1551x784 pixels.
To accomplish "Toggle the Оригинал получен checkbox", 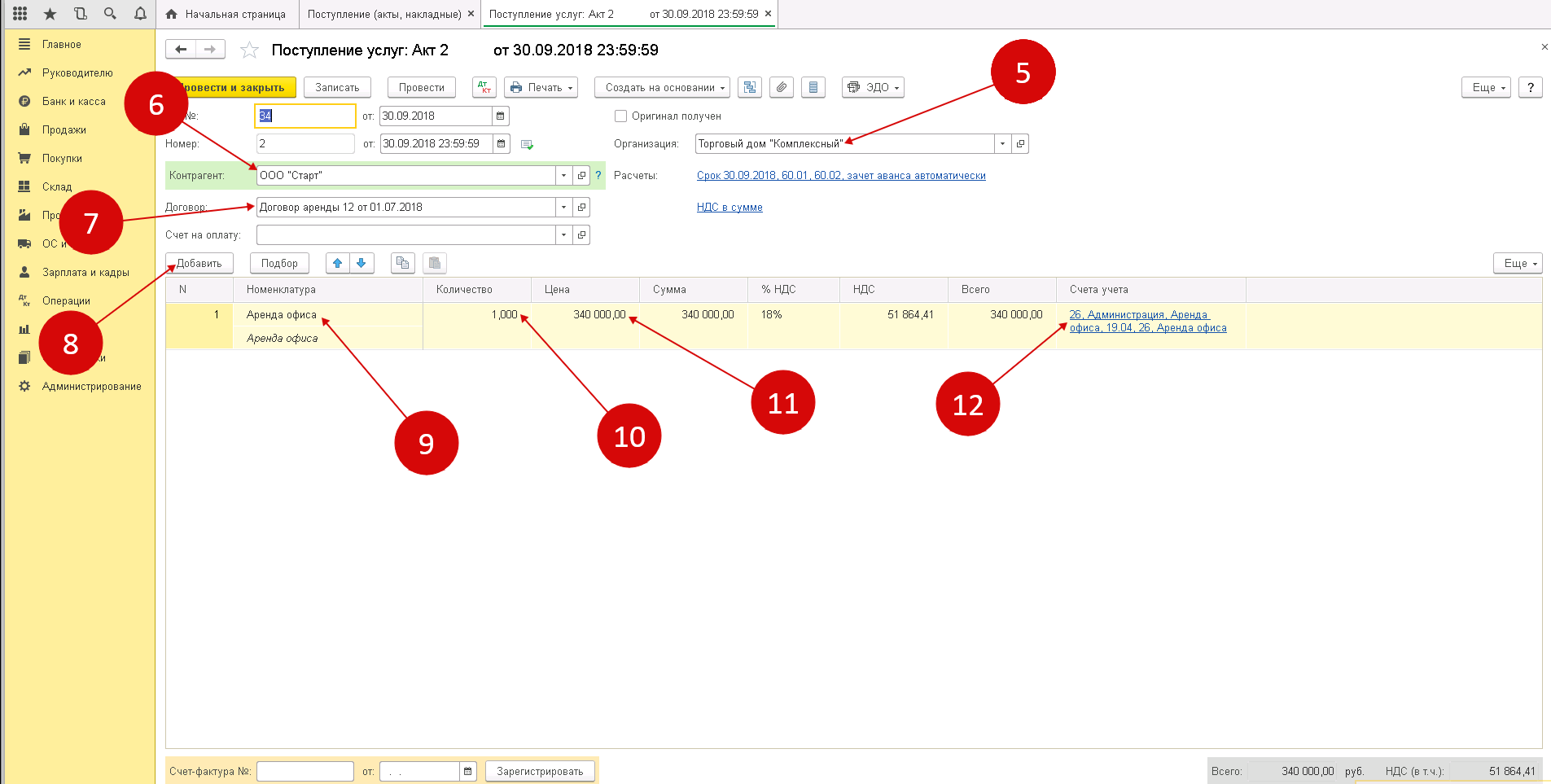I will pos(620,116).
